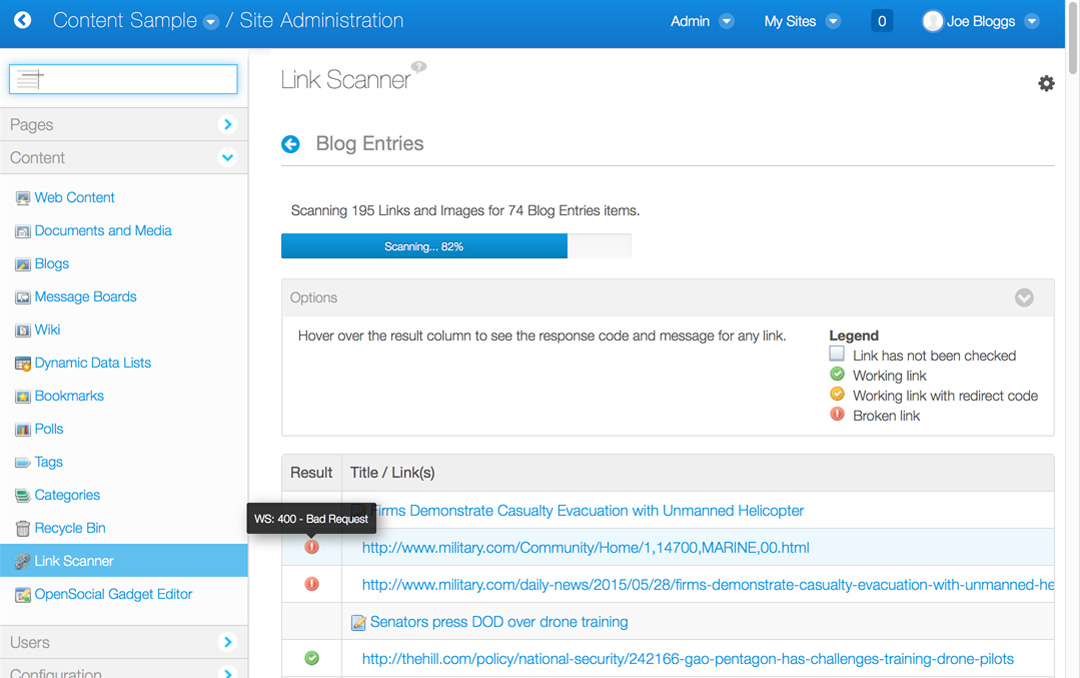The image size is (1080, 678).
Task: Go back from Blog Entries
Action: [291, 144]
